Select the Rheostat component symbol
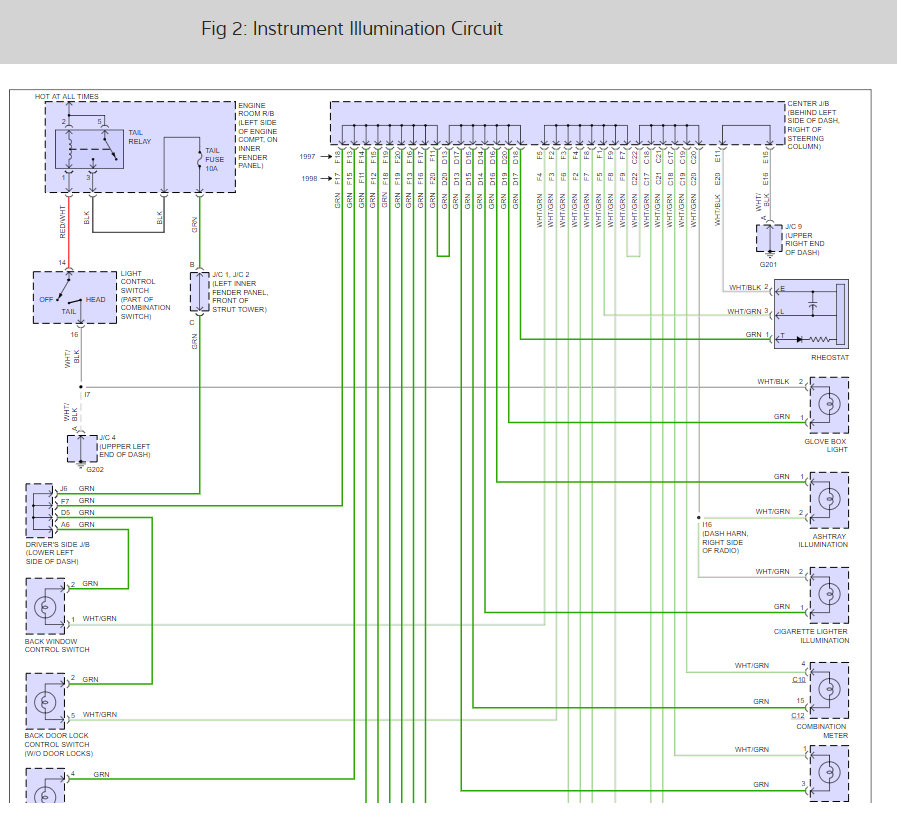 (x=811, y=314)
